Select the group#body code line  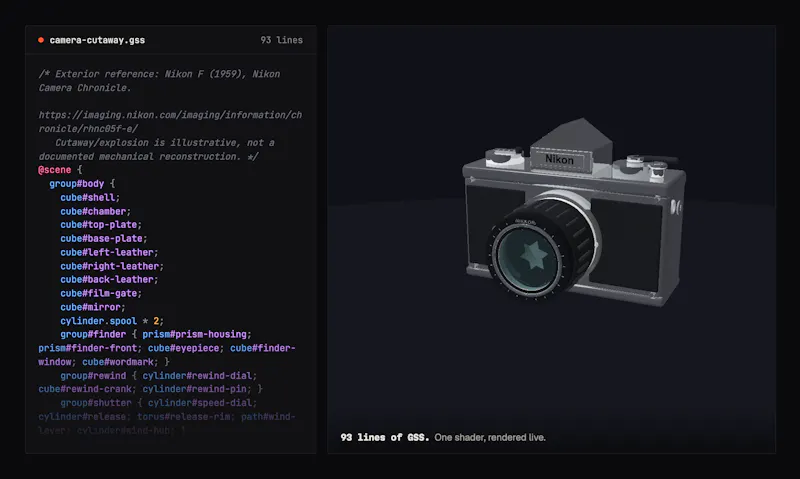[x=82, y=184]
